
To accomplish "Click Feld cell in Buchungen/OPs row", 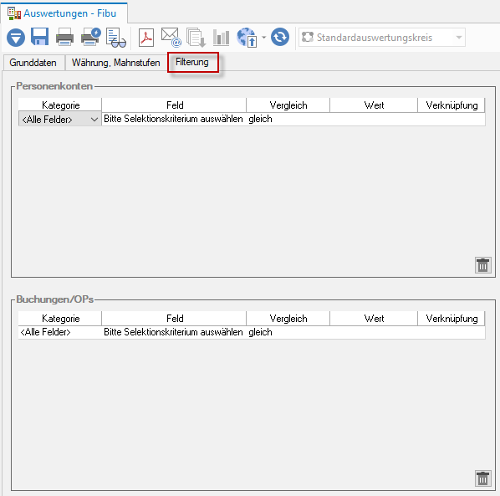I will coord(173,332).
